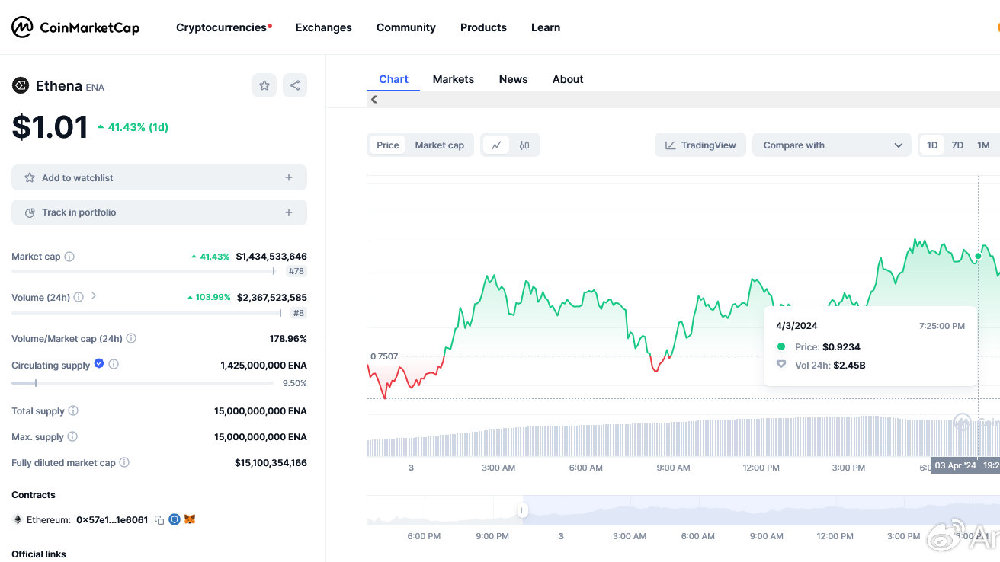
Task: Open Community menu
Action: pyautogui.click(x=406, y=27)
